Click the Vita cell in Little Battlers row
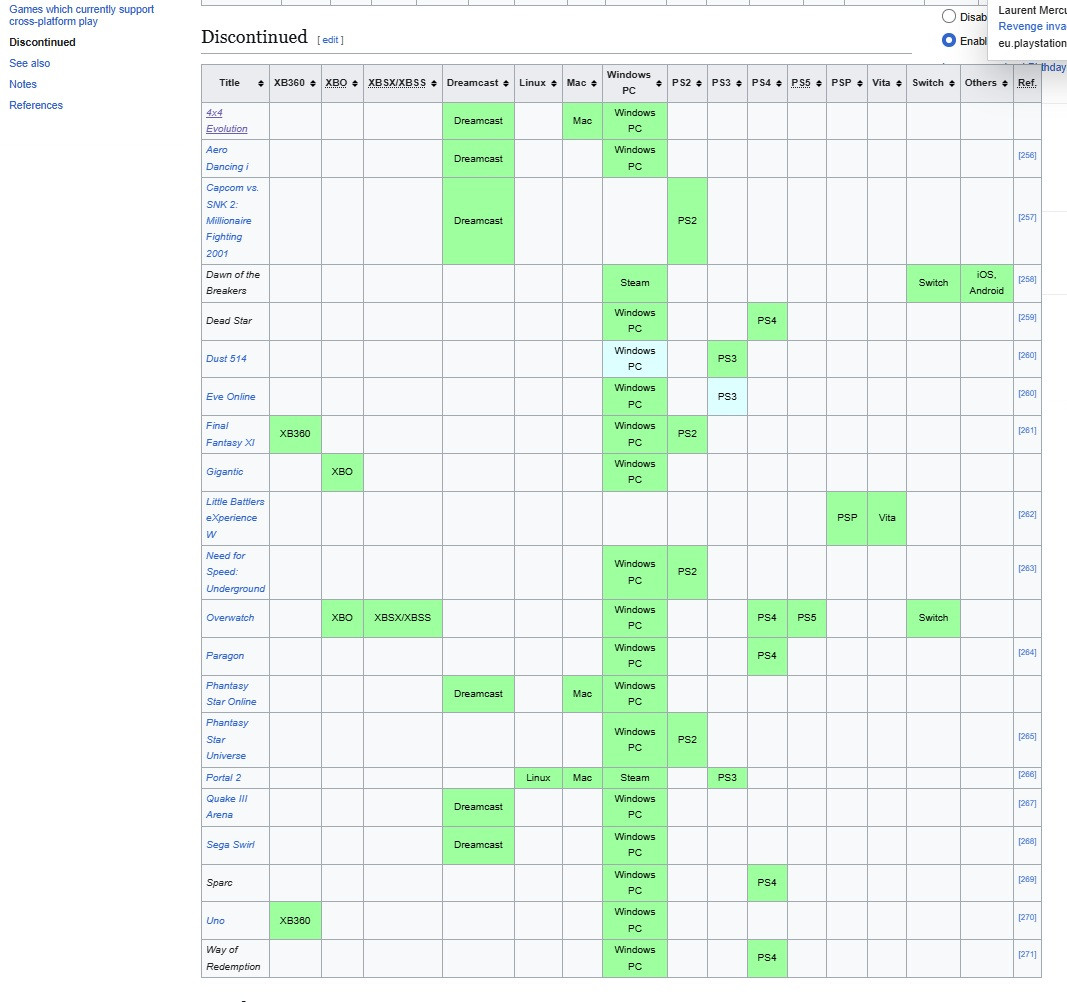 point(887,518)
